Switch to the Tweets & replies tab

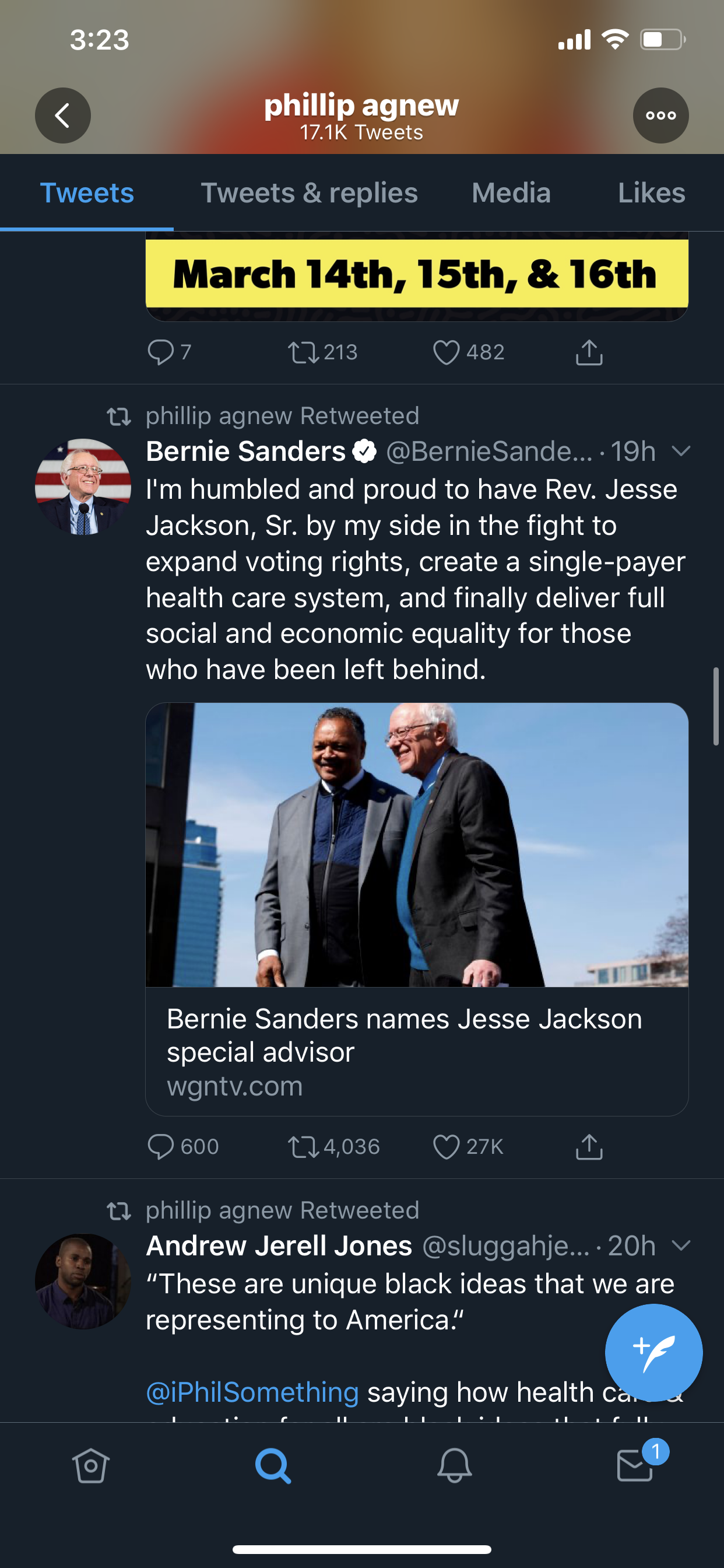[x=309, y=193]
